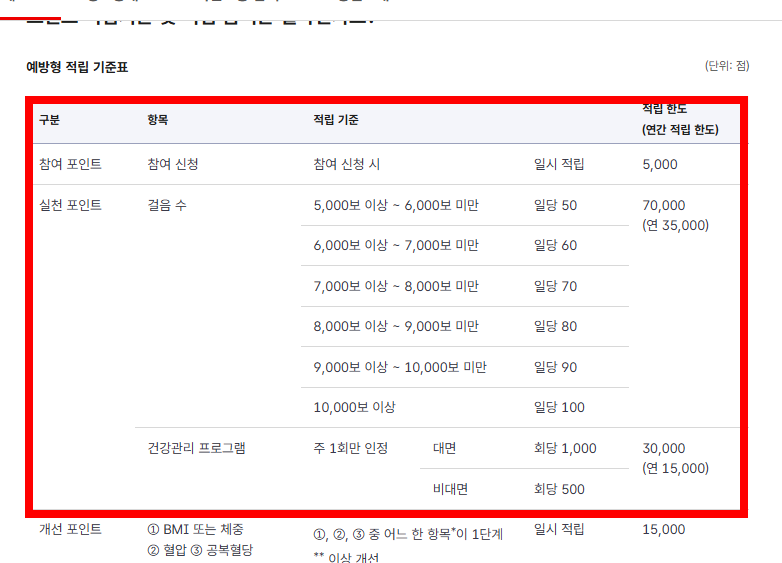This screenshot has height=563, width=782.
Task: Click the '(연 15,000)' annual limit
Action: [675, 468]
